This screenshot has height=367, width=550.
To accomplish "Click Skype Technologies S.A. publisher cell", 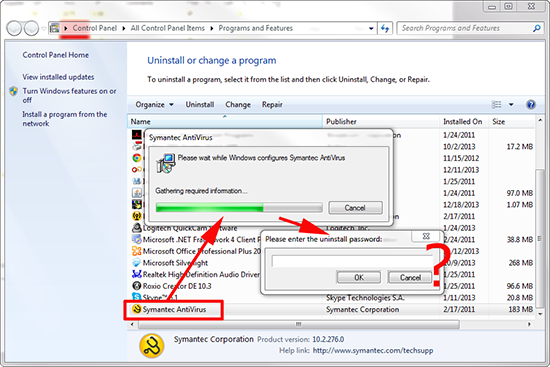I will pyautogui.click(x=365, y=298).
